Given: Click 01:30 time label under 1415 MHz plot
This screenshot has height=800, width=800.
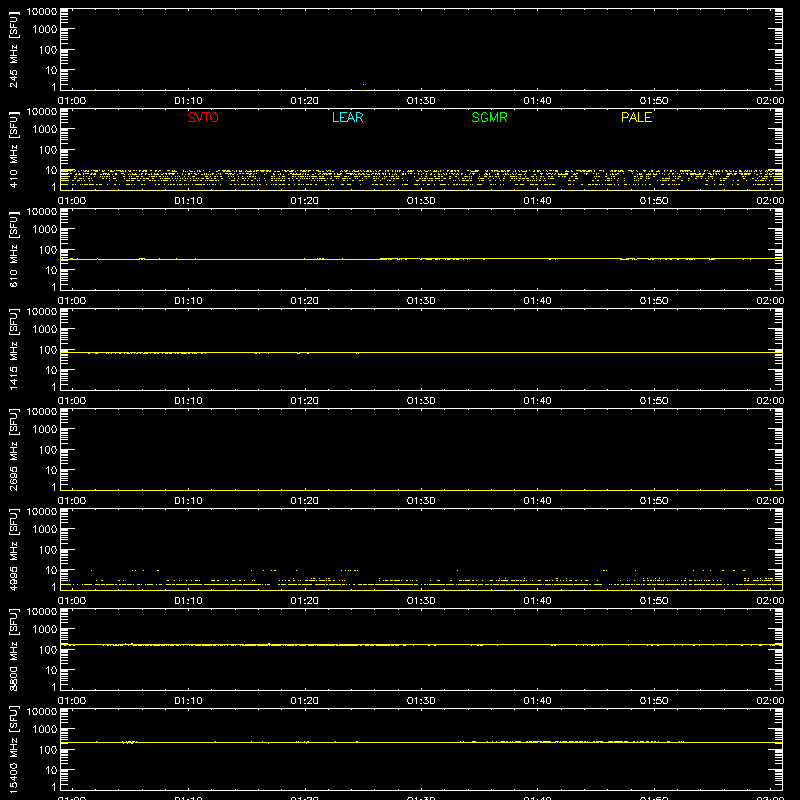Looking at the screenshot, I should 421,401.
